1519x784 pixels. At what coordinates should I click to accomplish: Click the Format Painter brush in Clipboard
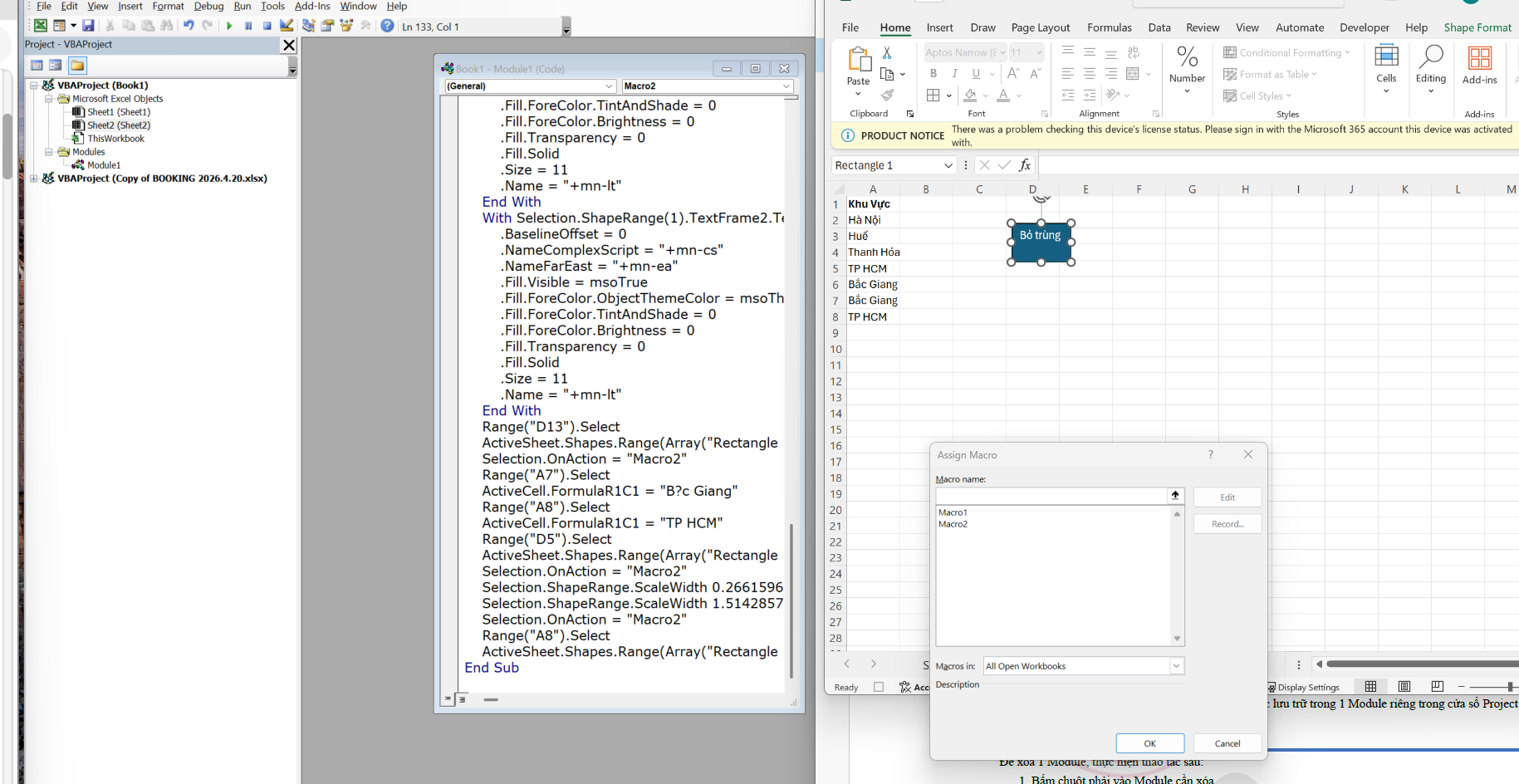[888, 95]
